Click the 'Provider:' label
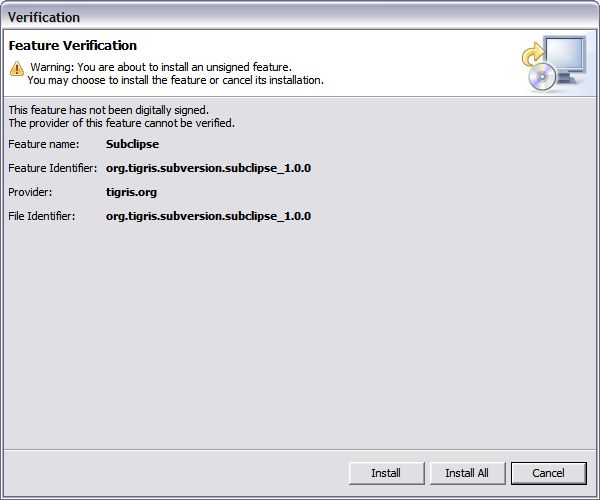This screenshot has width=600, height=500. point(30,192)
